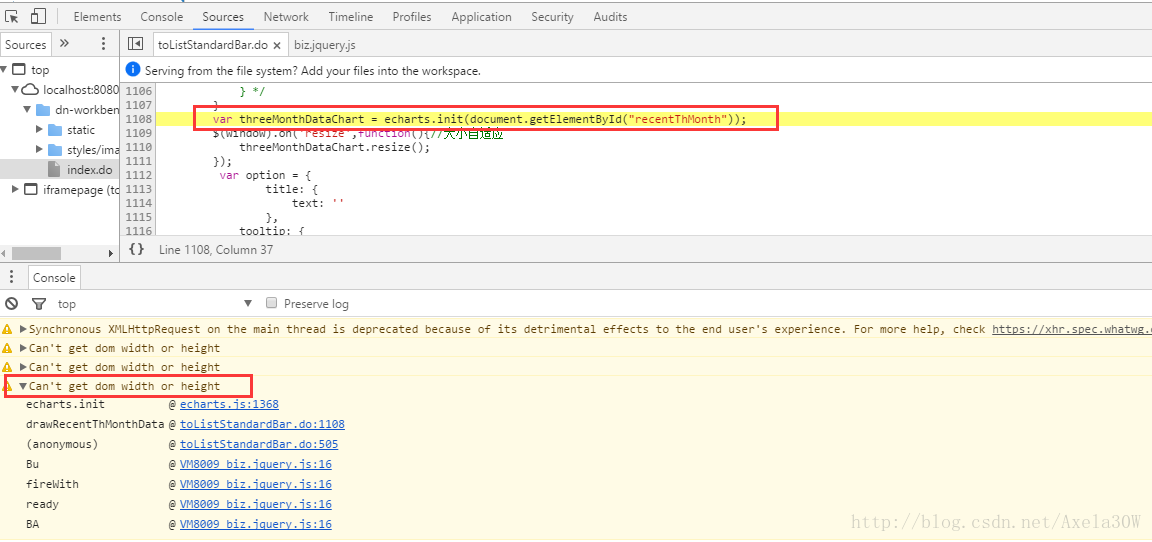Screen dimensions: 1152x542
Task: Expand the first Can't get dom warning
Action: [24, 348]
